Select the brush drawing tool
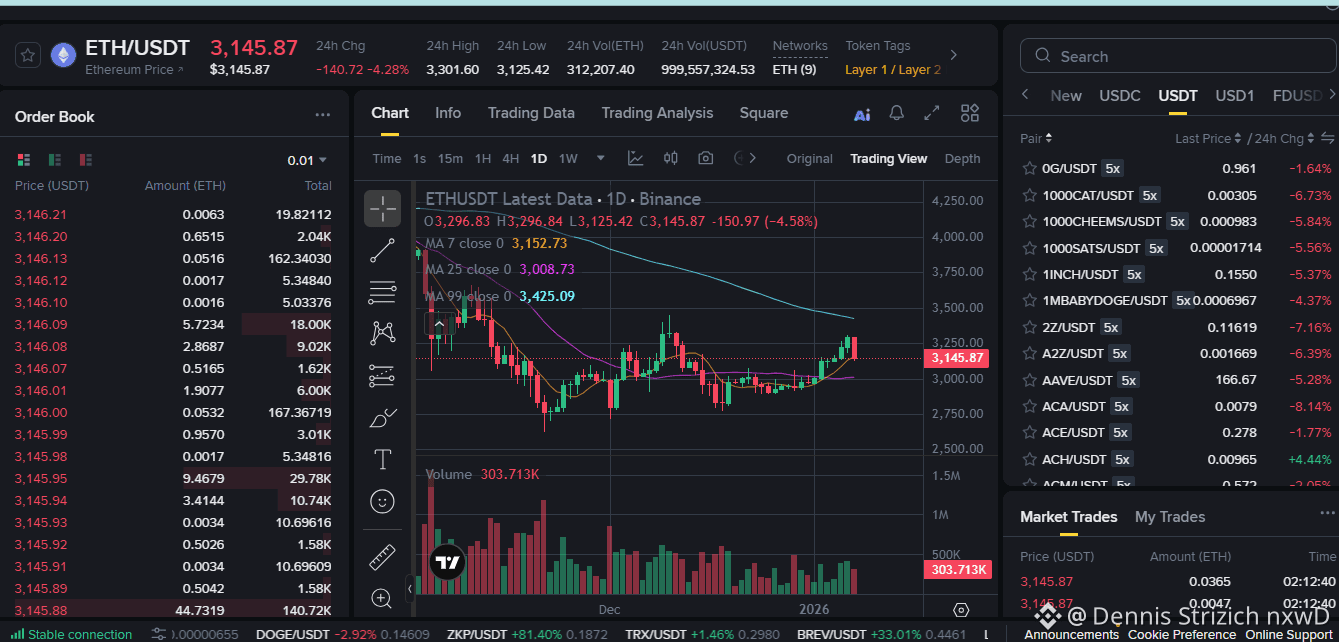This screenshot has height=642, width=1339. click(382, 418)
